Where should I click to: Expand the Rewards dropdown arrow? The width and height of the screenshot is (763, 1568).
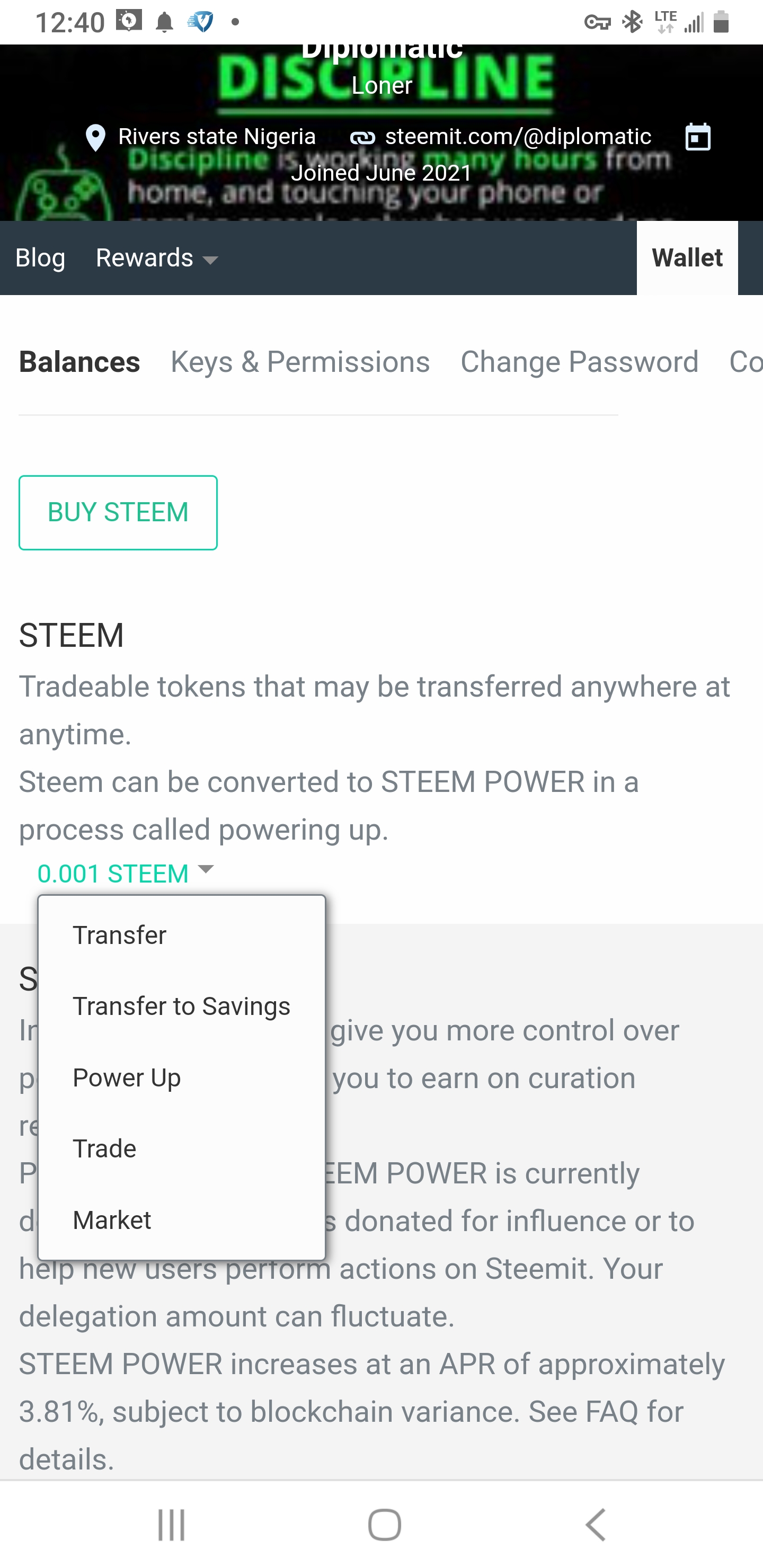click(210, 260)
